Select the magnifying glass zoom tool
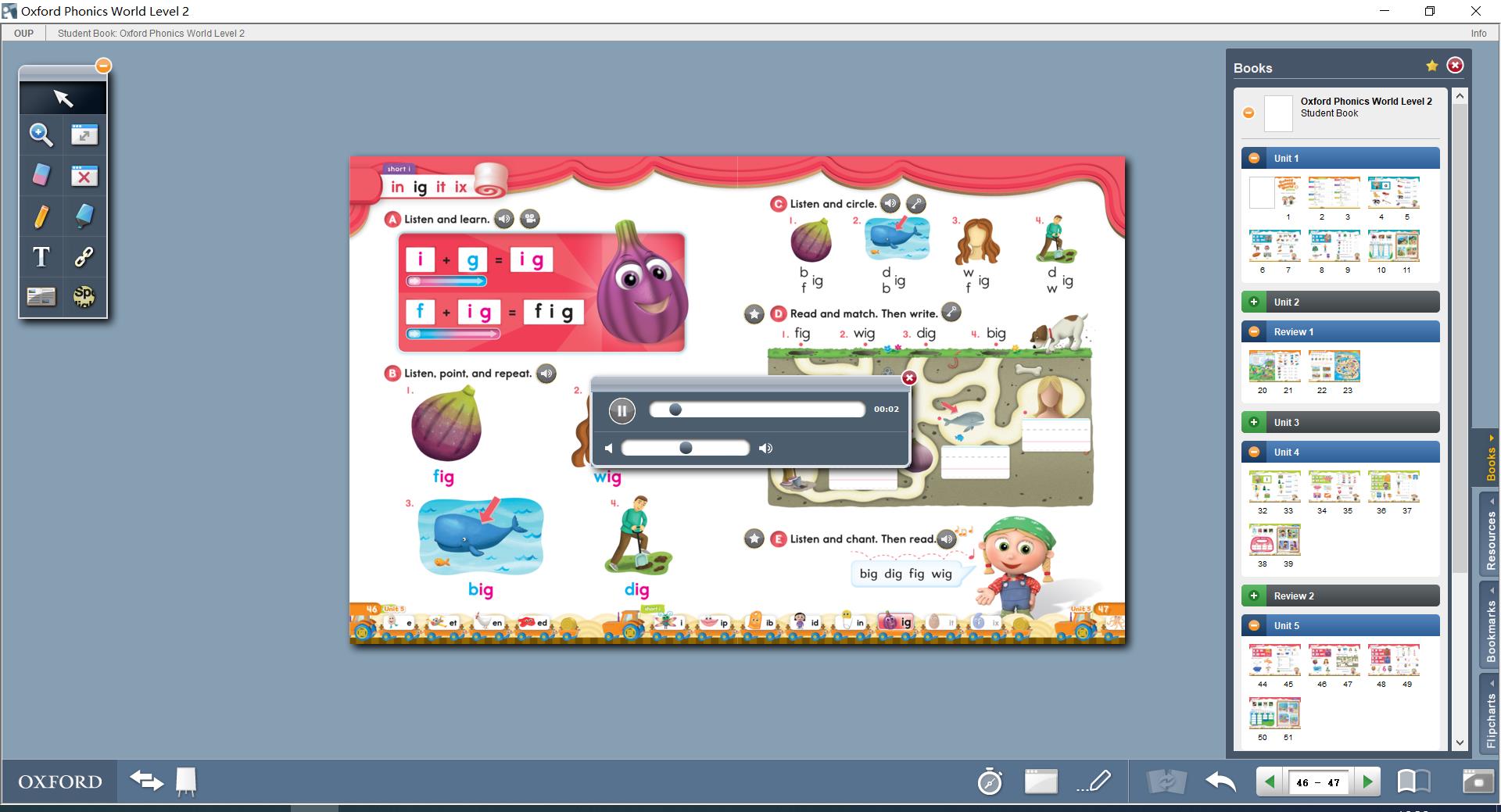Image resolution: width=1501 pixels, height=812 pixels. pos(41,135)
